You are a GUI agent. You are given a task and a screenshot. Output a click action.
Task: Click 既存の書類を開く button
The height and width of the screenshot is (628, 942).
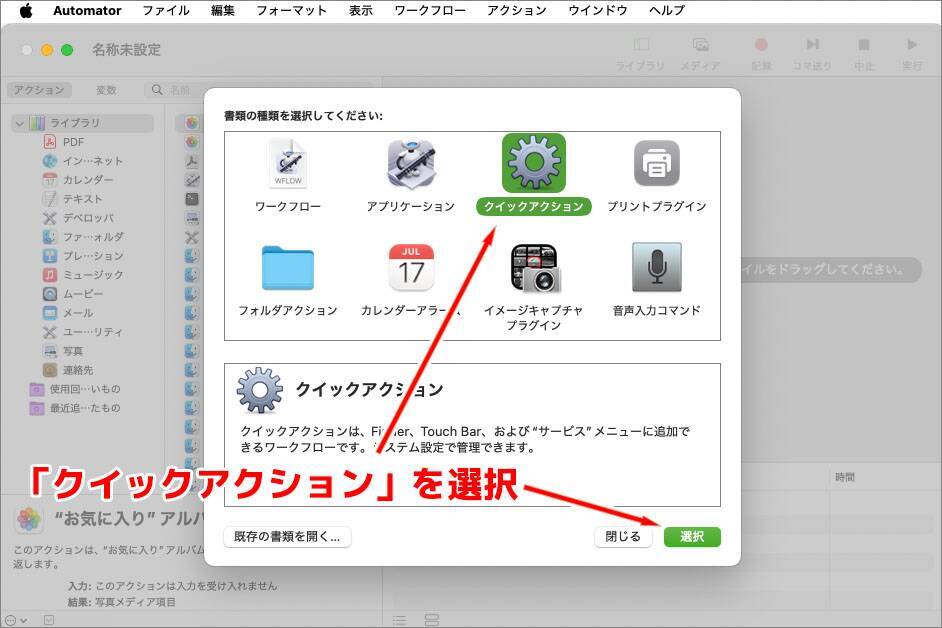tap(287, 536)
